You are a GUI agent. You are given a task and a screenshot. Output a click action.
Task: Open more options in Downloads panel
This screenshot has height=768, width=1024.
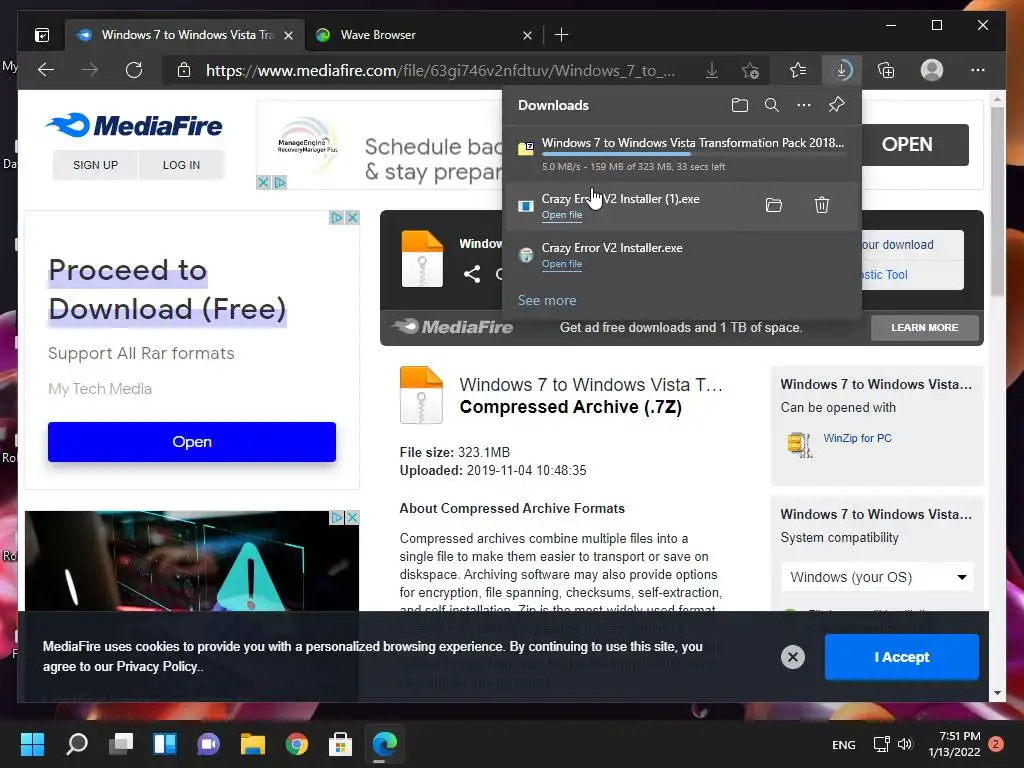[x=804, y=105]
